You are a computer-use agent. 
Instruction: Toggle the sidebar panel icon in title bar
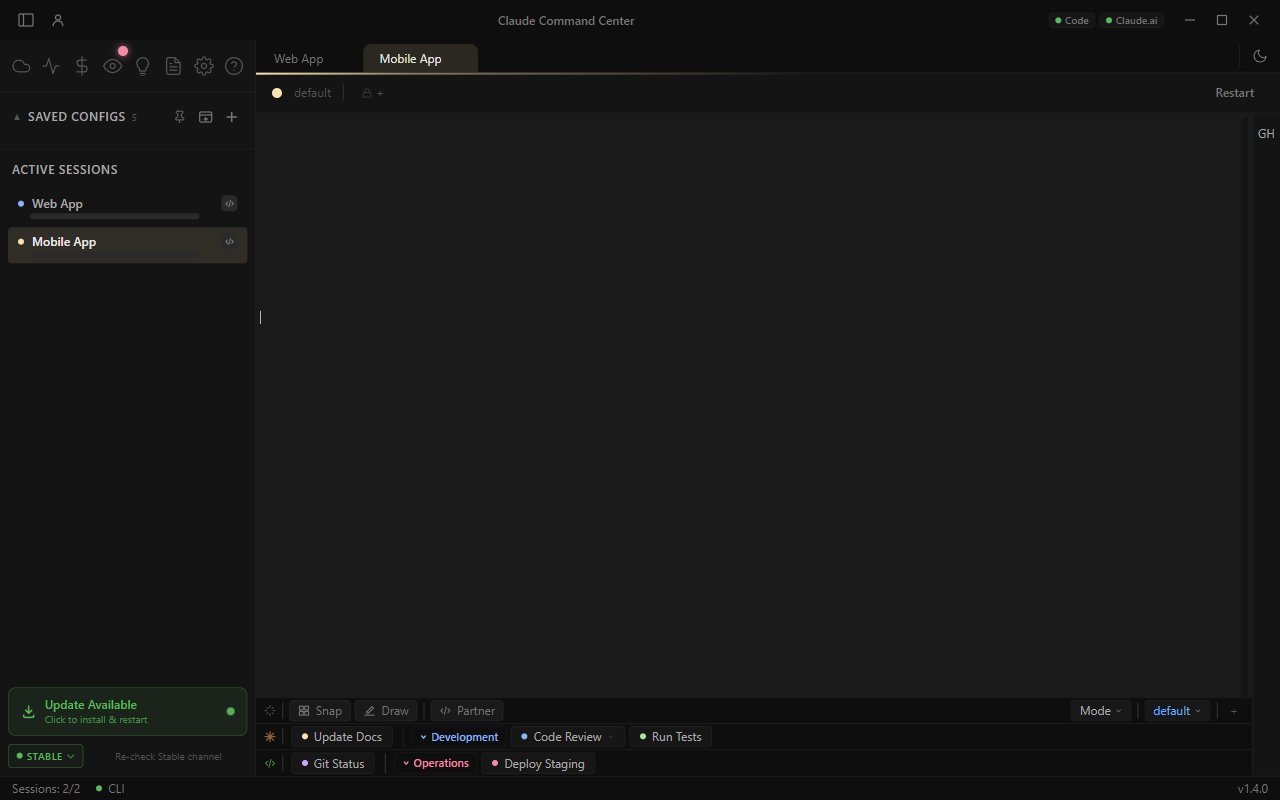[26, 20]
